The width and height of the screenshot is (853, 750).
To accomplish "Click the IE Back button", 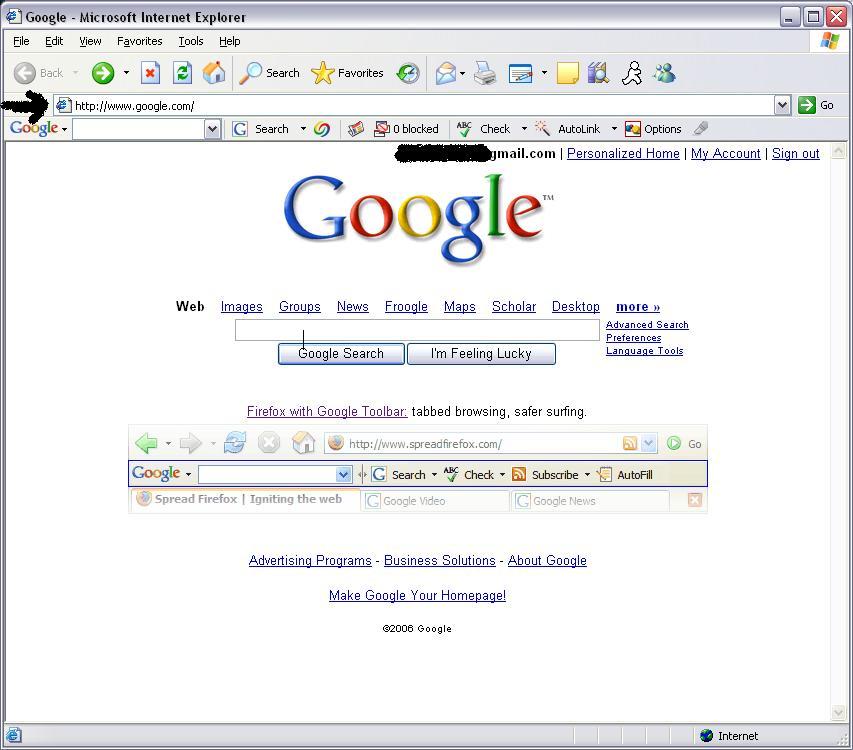I will coord(38,73).
